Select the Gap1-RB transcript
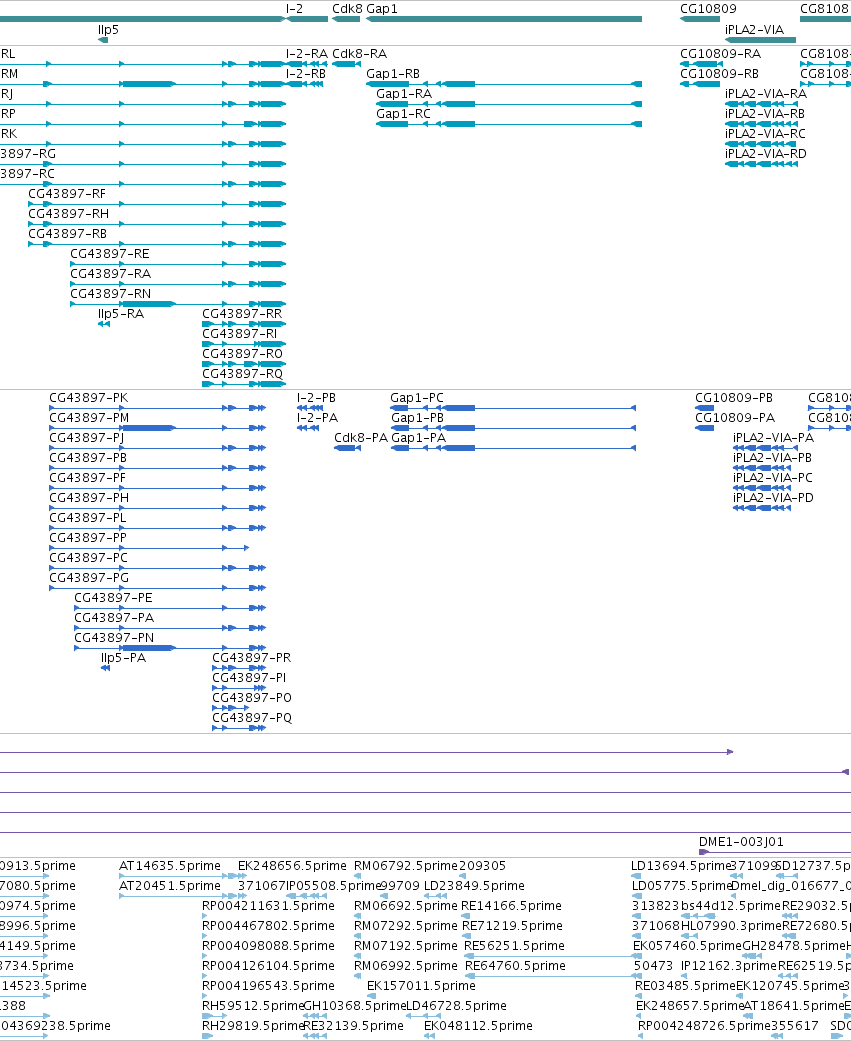This screenshot has height=1041, width=851. tap(504, 84)
